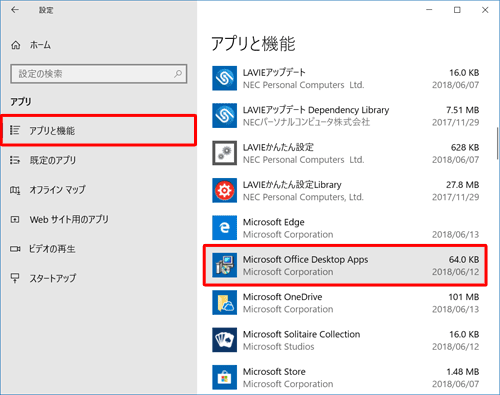Click the home icon beside ホーム
The height and width of the screenshot is (395, 500).
click(x=16, y=45)
